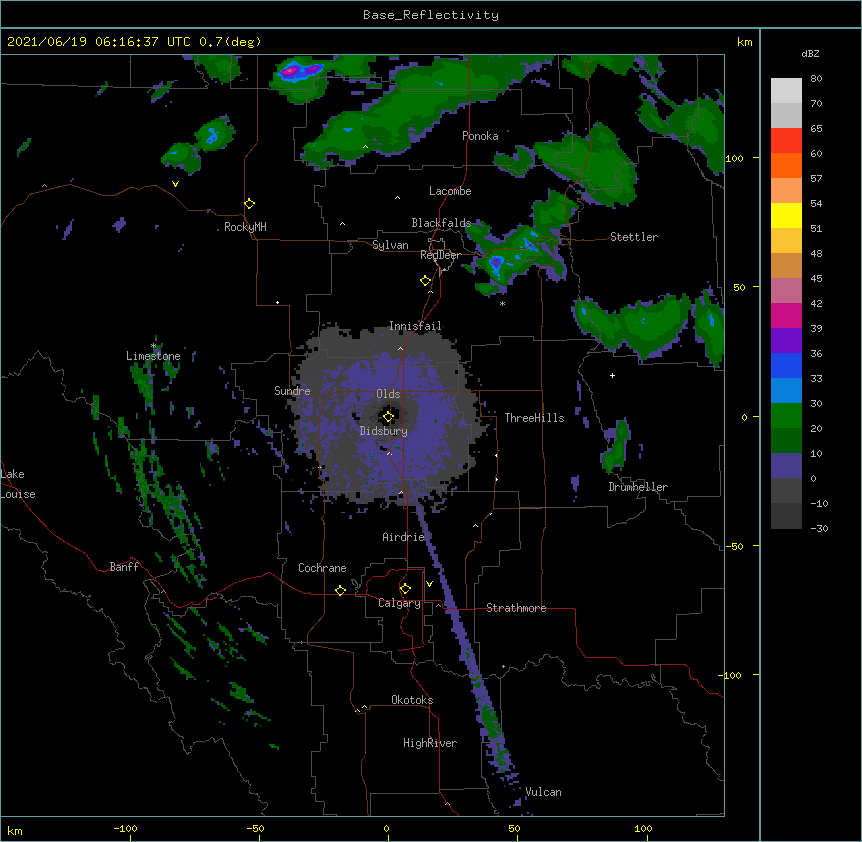Screen dimensions: 862x842
Task: Click the white plus marker north of Drumheller
Action: [612, 375]
